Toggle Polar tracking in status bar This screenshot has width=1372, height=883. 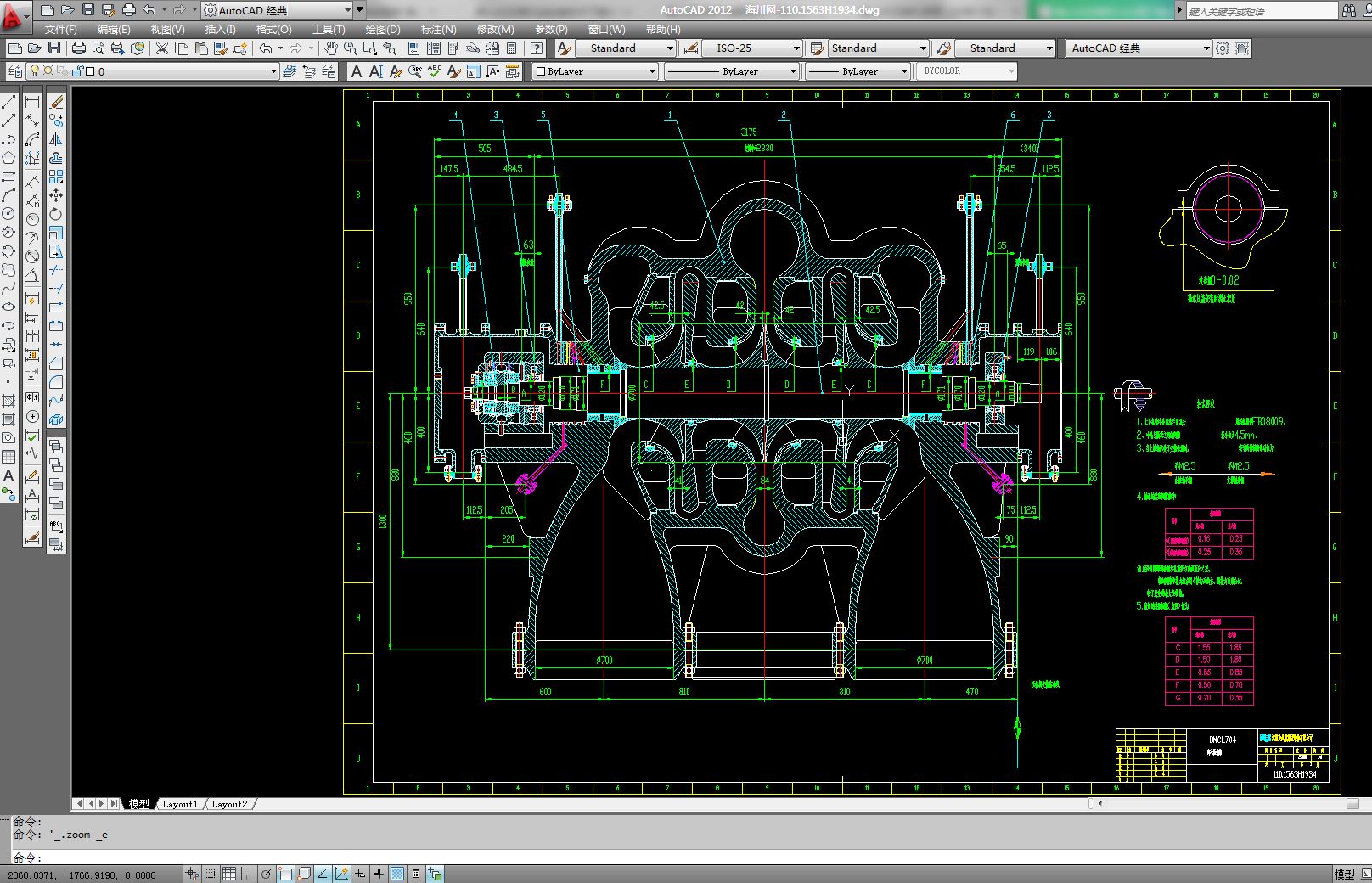[x=267, y=874]
